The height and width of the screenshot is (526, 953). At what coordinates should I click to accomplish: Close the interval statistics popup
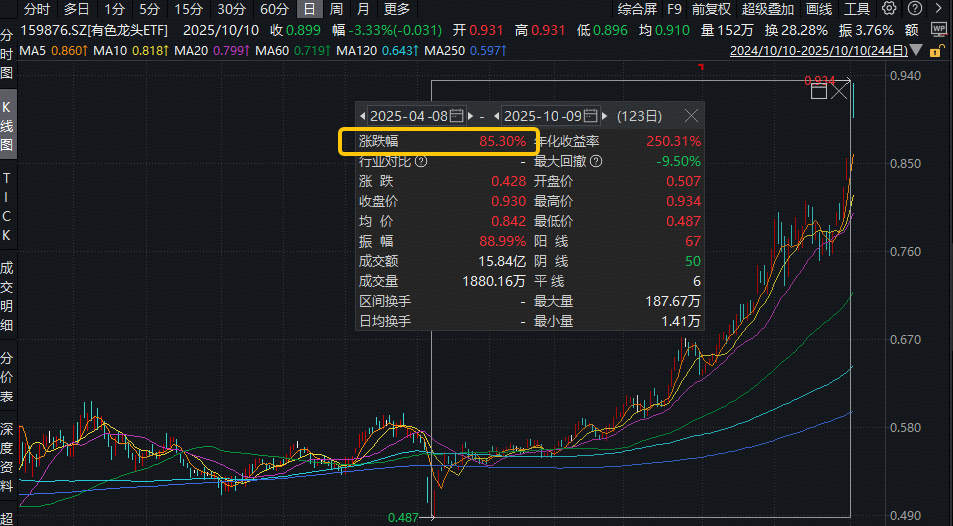(691, 116)
